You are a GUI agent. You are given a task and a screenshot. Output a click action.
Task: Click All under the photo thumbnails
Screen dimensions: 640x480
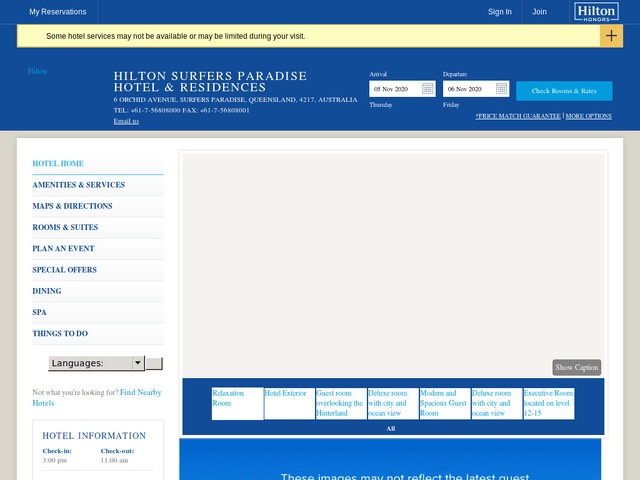(391, 429)
